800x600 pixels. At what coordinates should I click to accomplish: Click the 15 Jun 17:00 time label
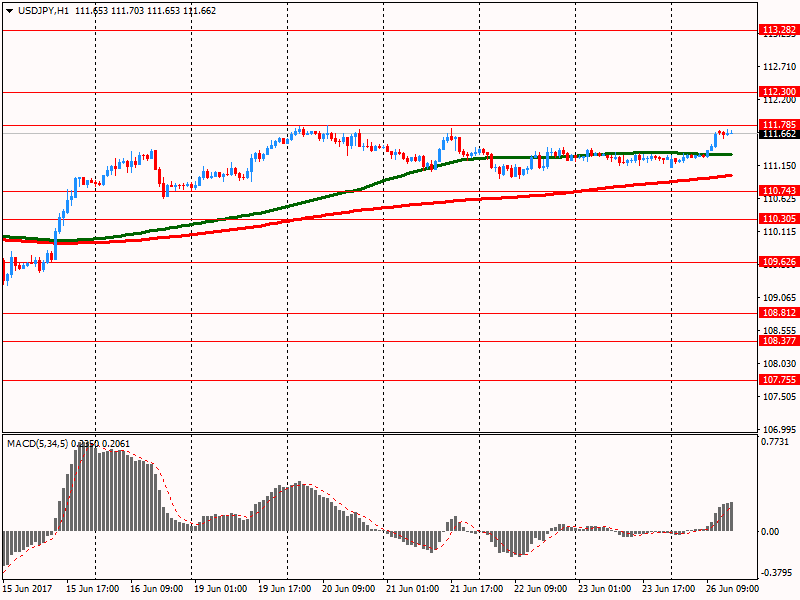92,589
